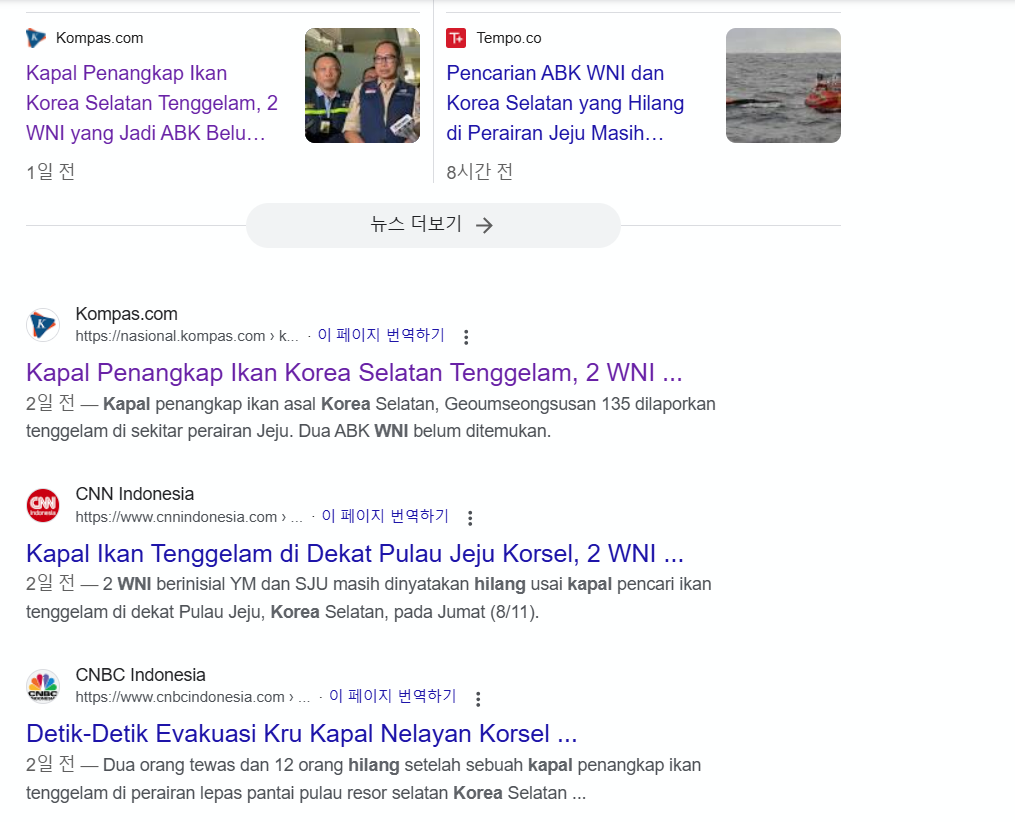Image resolution: width=1015 pixels, height=822 pixels.
Task: Click Tempo thumbnail showing rescue boat at sea
Action: (x=783, y=85)
